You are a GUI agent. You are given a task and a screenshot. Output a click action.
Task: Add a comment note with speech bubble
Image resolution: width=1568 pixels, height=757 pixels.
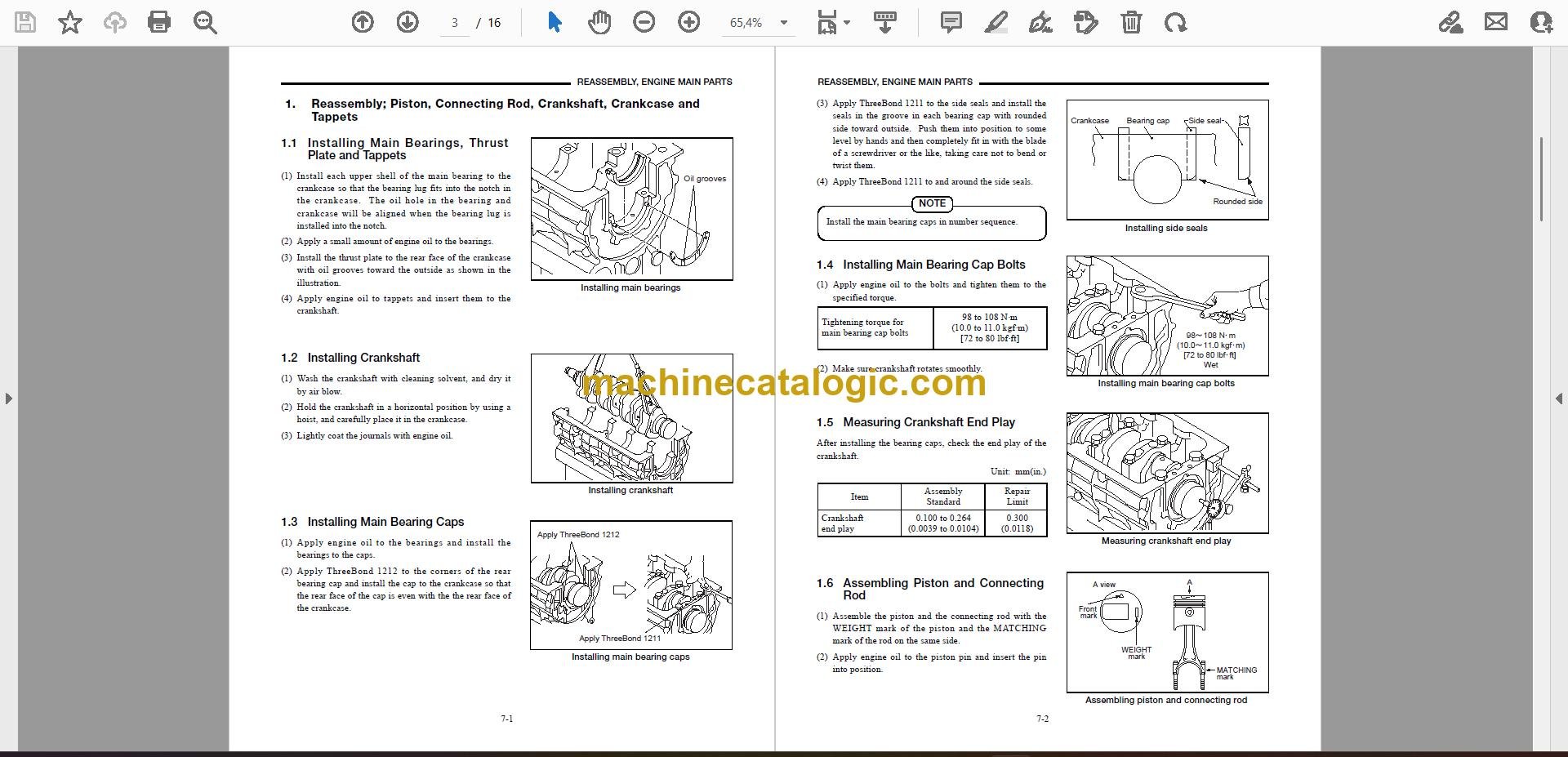point(951,23)
